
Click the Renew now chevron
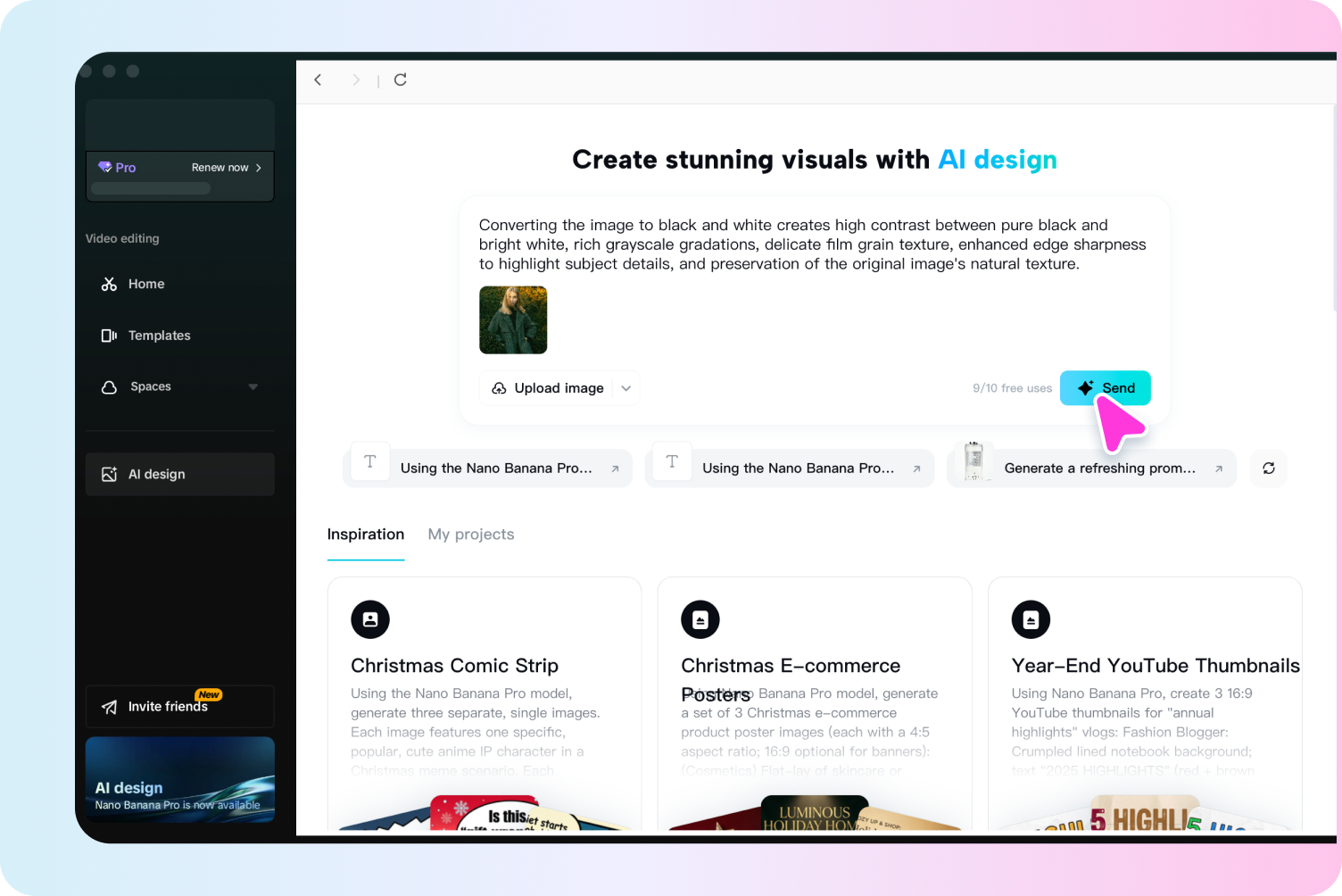click(x=259, y=168)
